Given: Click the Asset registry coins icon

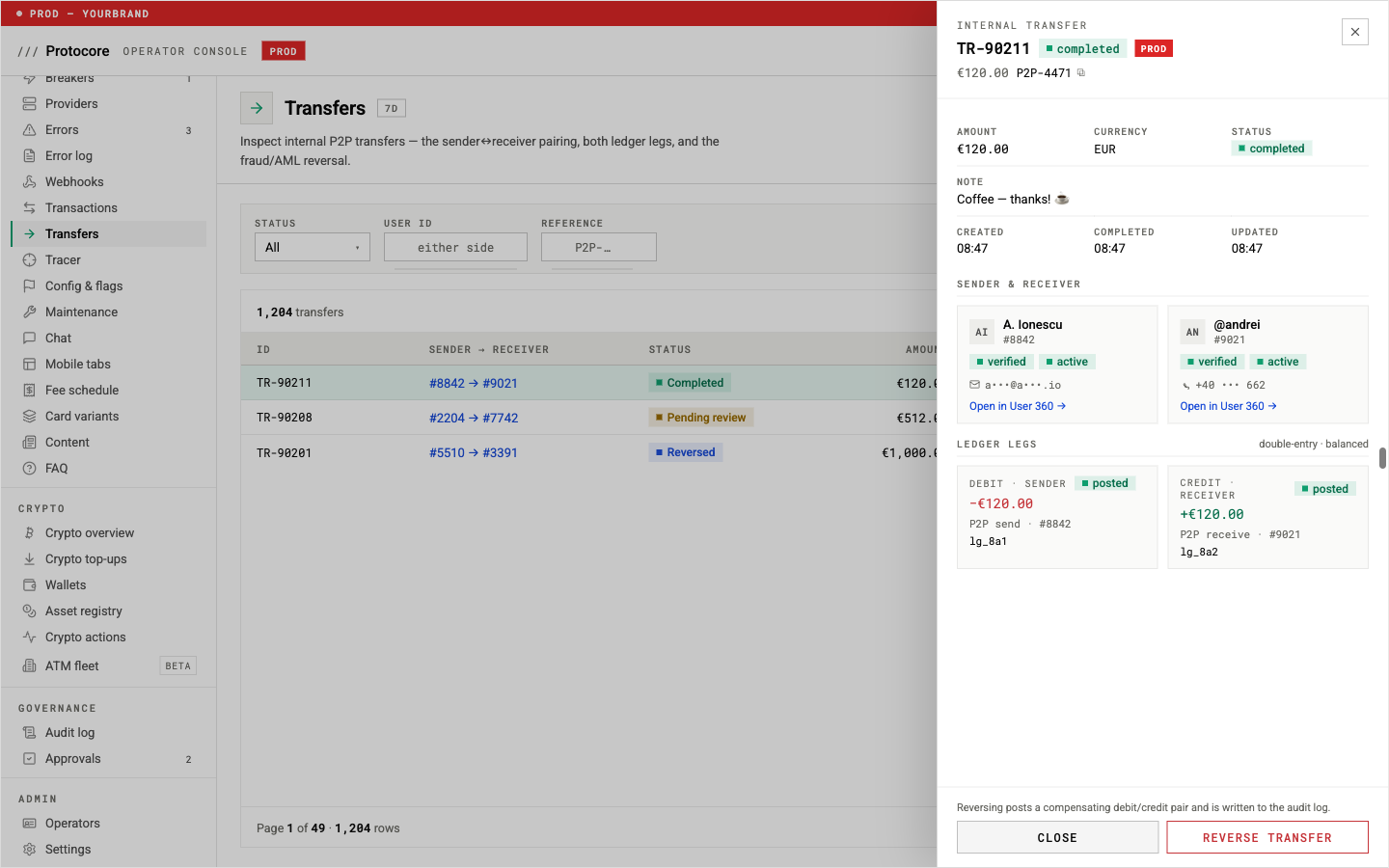Looking at the screenshot, I should (x=29, y=611).
